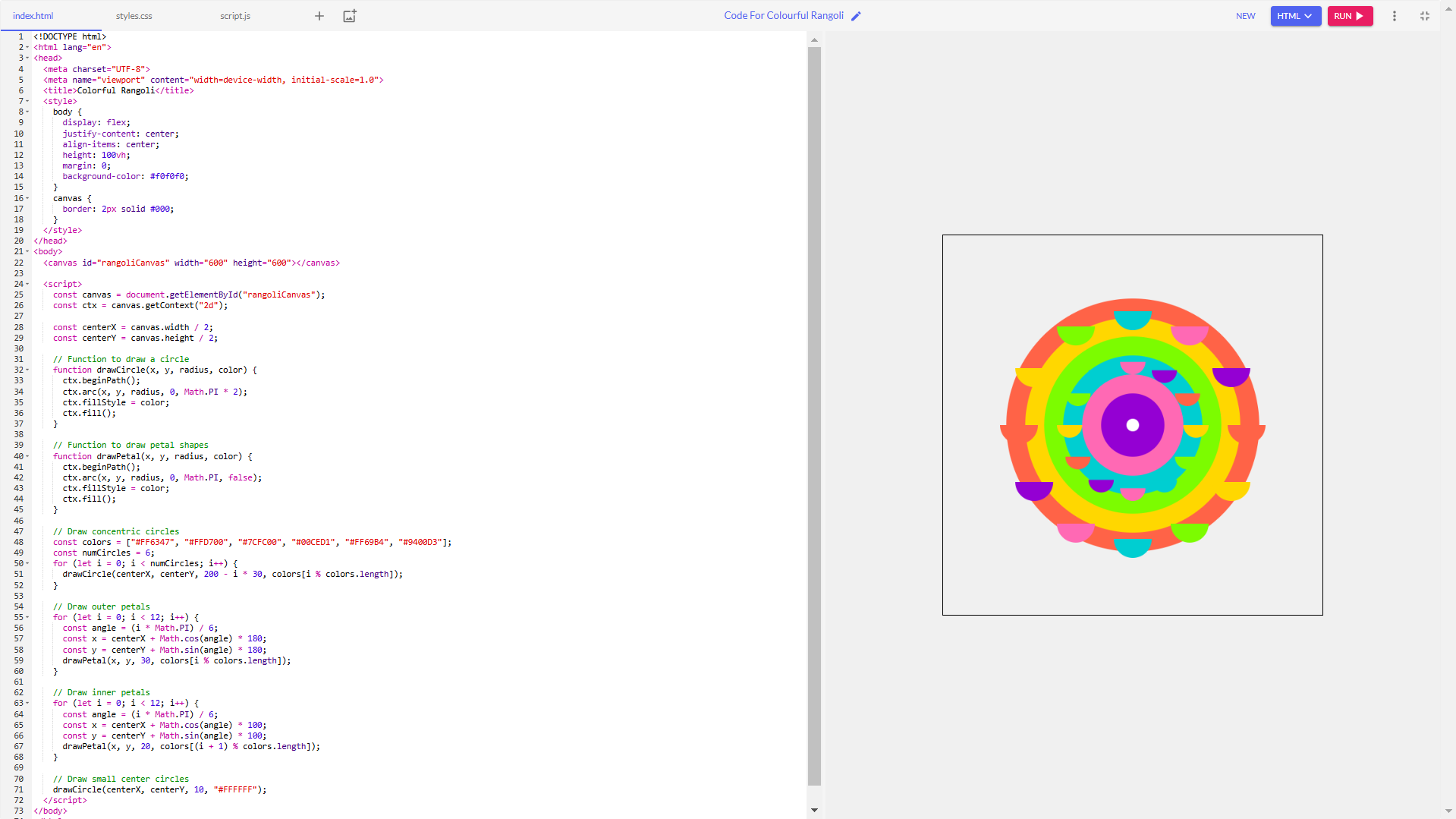Click the play icon on RUN button
The height and width of the screenshot is (819, 1456).
1360,16
